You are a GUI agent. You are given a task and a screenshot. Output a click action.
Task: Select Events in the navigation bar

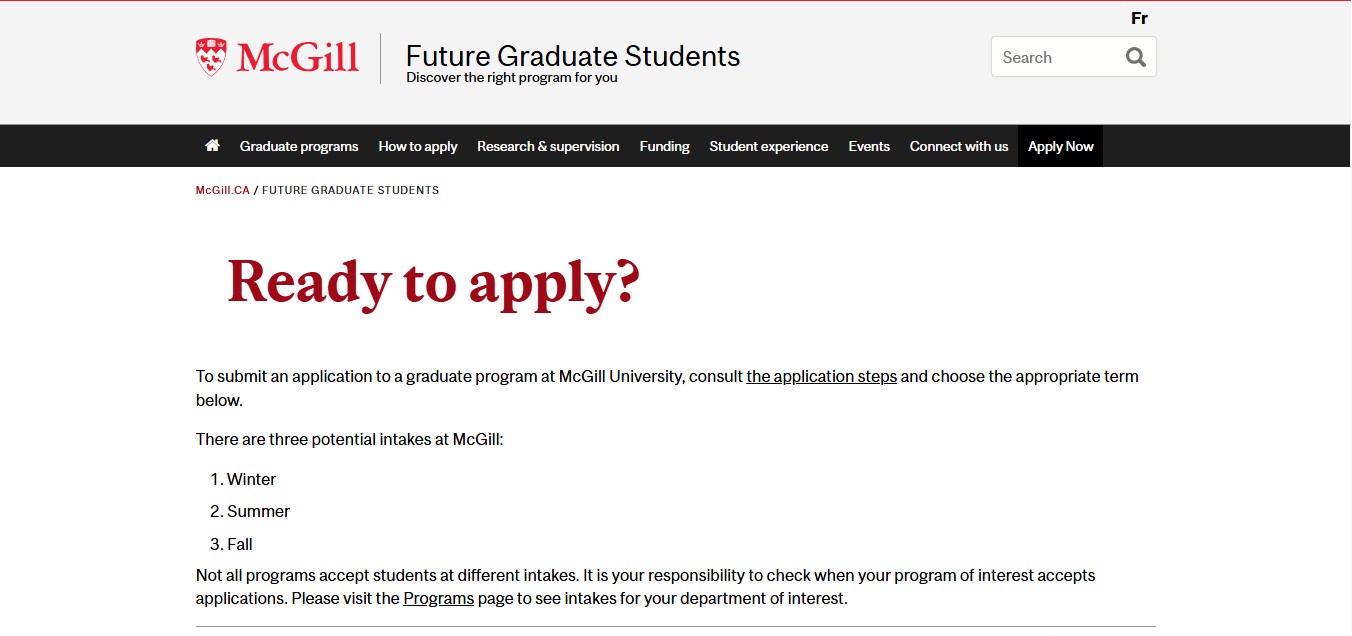click(x=869, y=146)
